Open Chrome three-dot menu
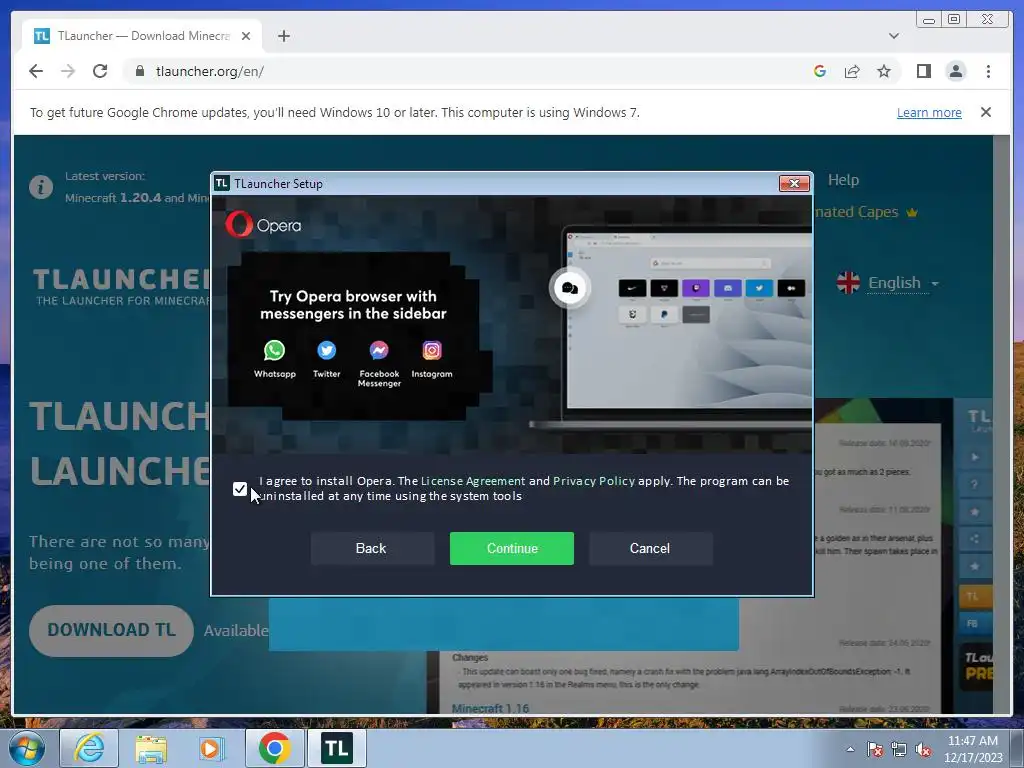This screenshot has height=768, width=1024. pyautogui.click(x=988, y=71)
